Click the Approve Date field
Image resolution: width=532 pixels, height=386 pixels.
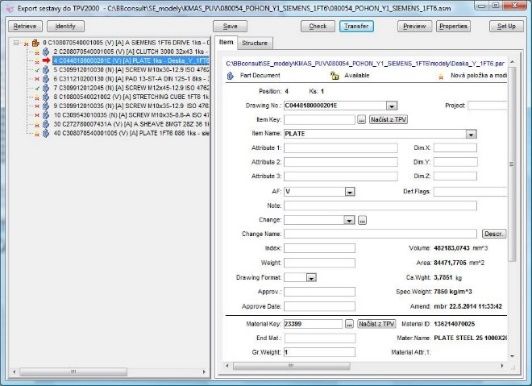(320, 307)
